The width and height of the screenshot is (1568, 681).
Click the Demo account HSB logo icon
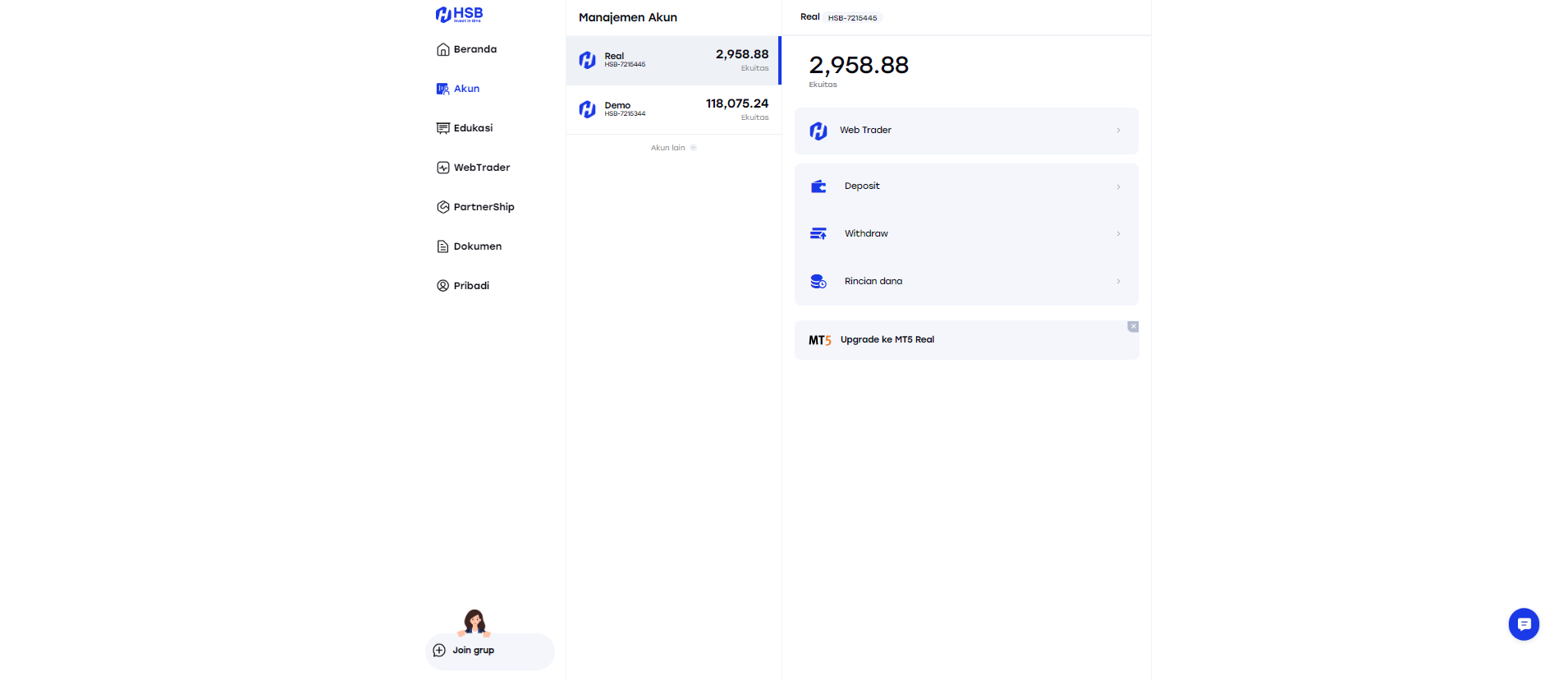pyautogui.click(x=588, y=109)
